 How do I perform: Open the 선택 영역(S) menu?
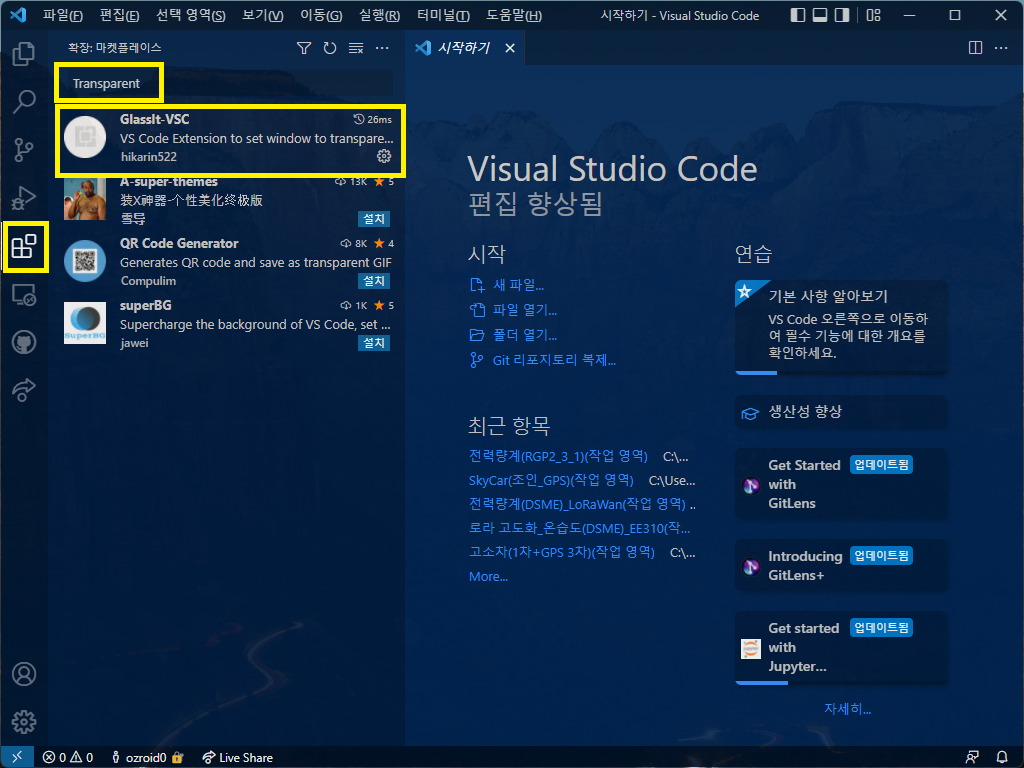[x=191, y=15]
